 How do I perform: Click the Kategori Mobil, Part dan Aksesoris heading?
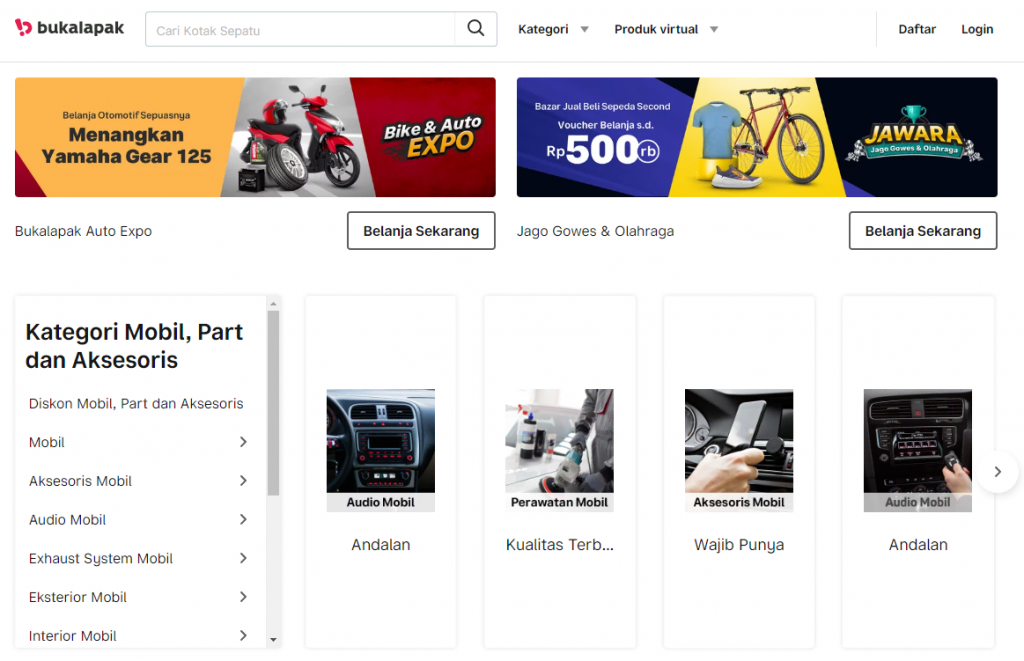(134, 346)
